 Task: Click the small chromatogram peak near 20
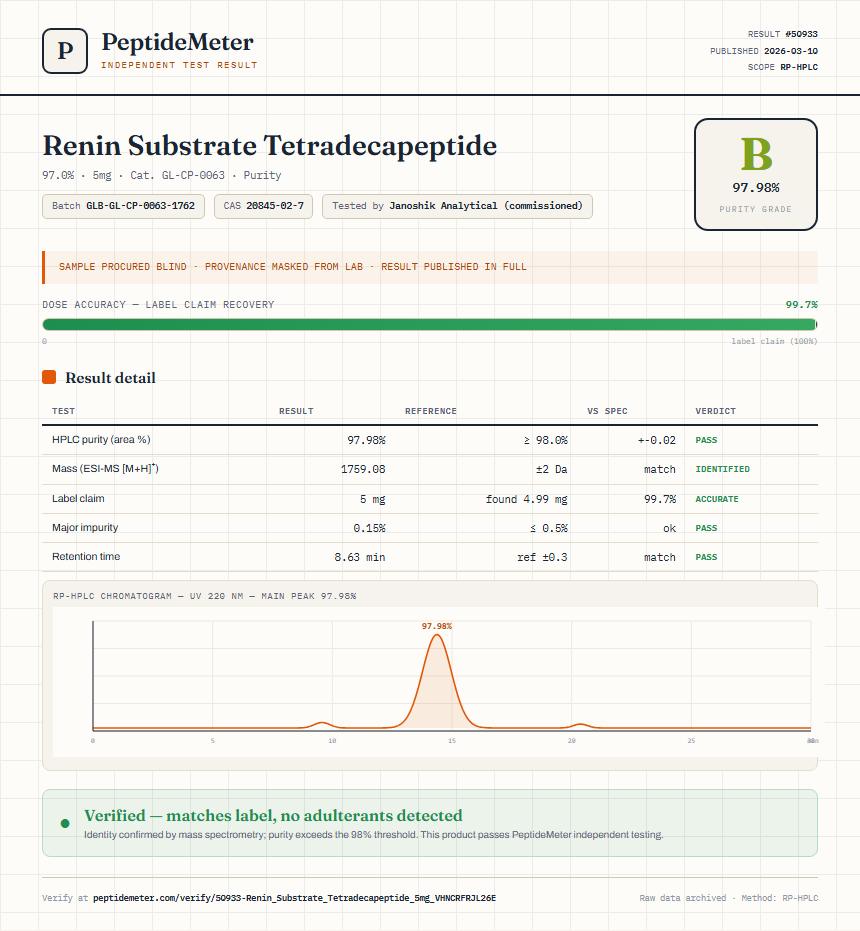[x=580, y=724]
